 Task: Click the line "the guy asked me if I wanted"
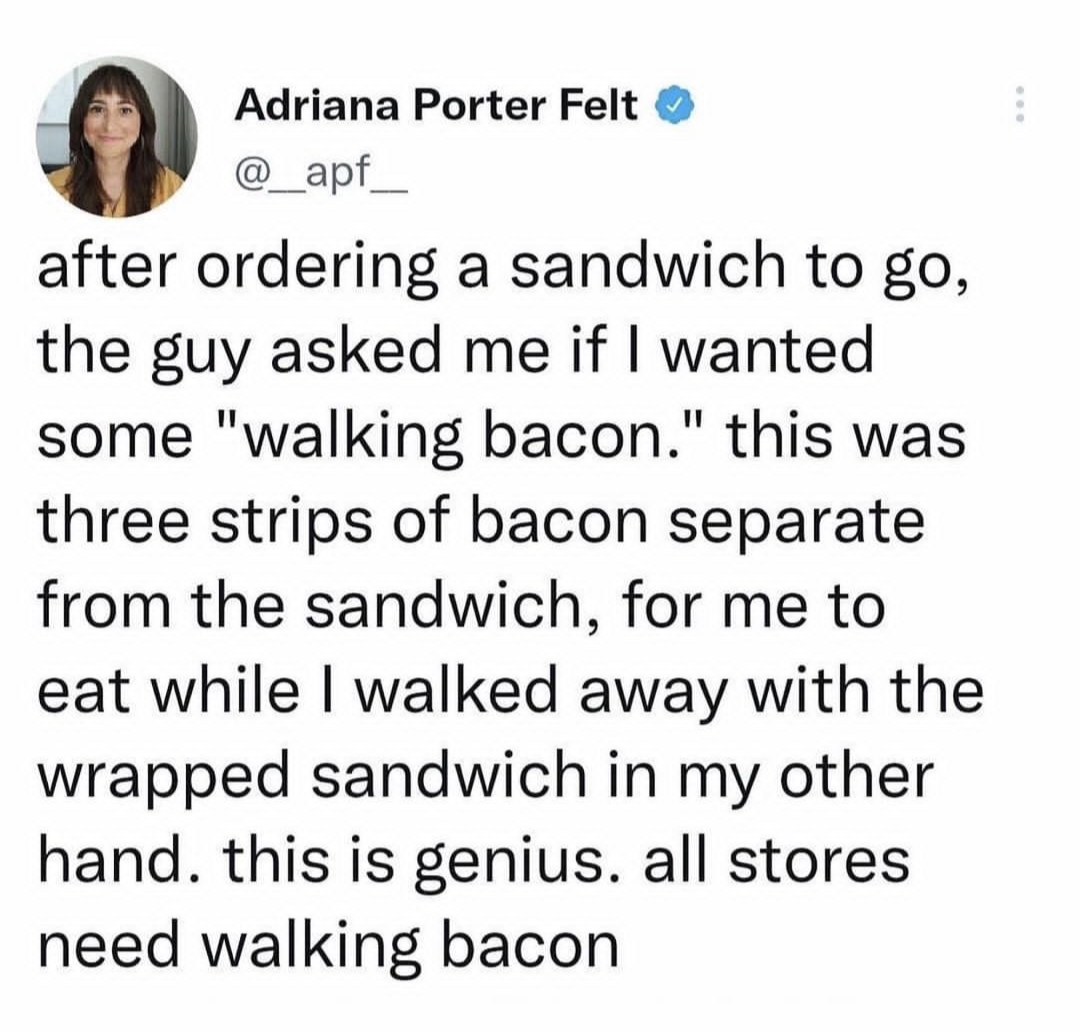(454, 356)
